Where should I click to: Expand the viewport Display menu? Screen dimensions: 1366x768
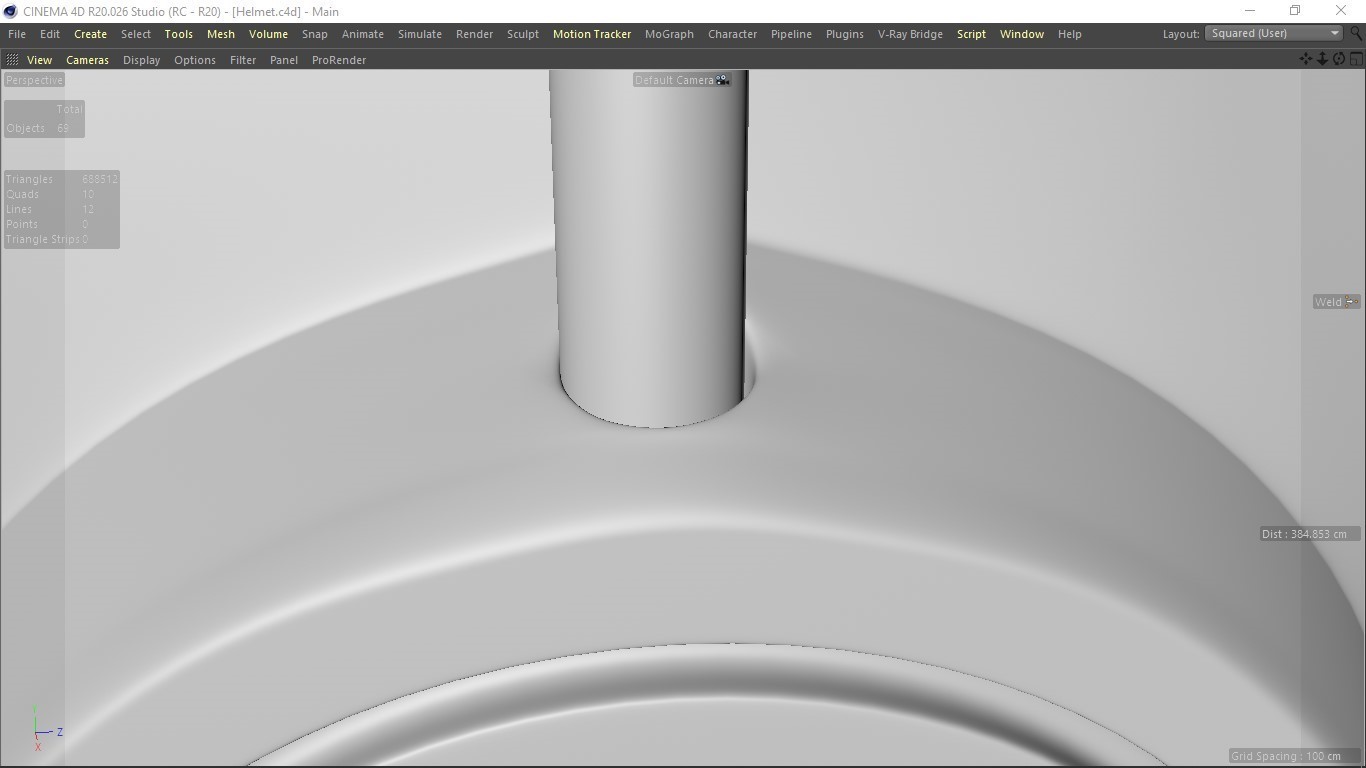(141, 60)
